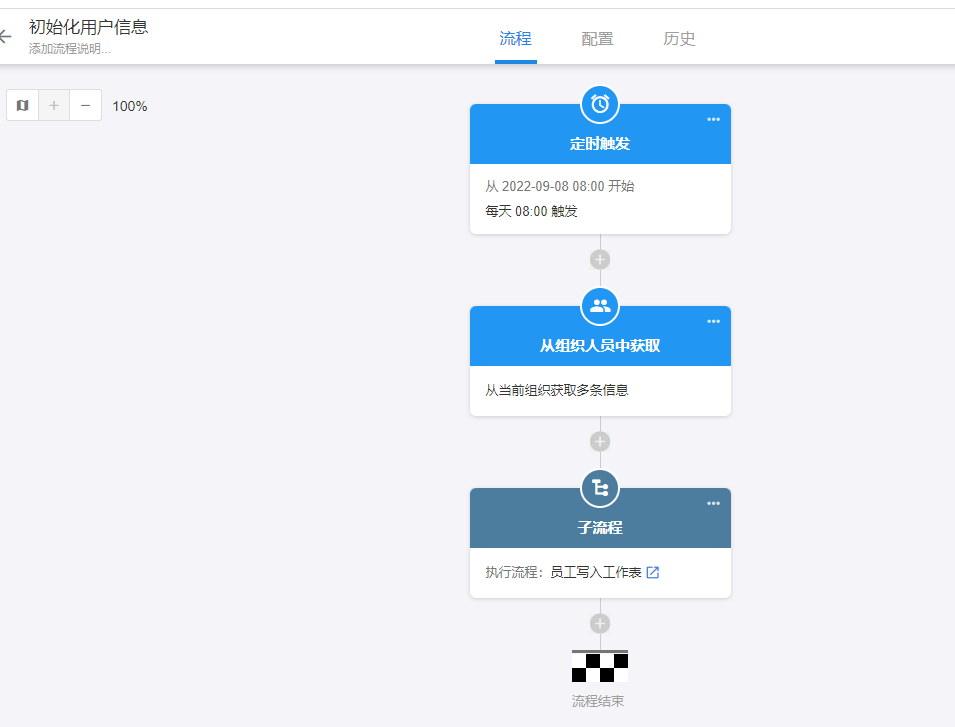Image resolution: width=955 pixels, height=727 pixels.
Task: Open more options on 子流程 node
Action: [x=713, y=503]
